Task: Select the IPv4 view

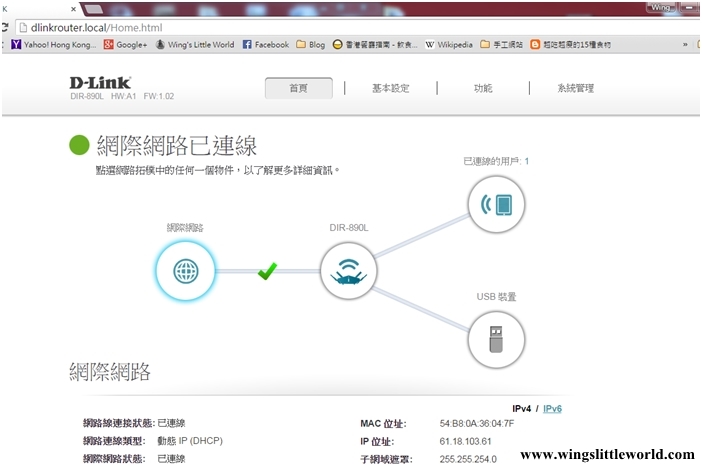Action: coord(521,409)
